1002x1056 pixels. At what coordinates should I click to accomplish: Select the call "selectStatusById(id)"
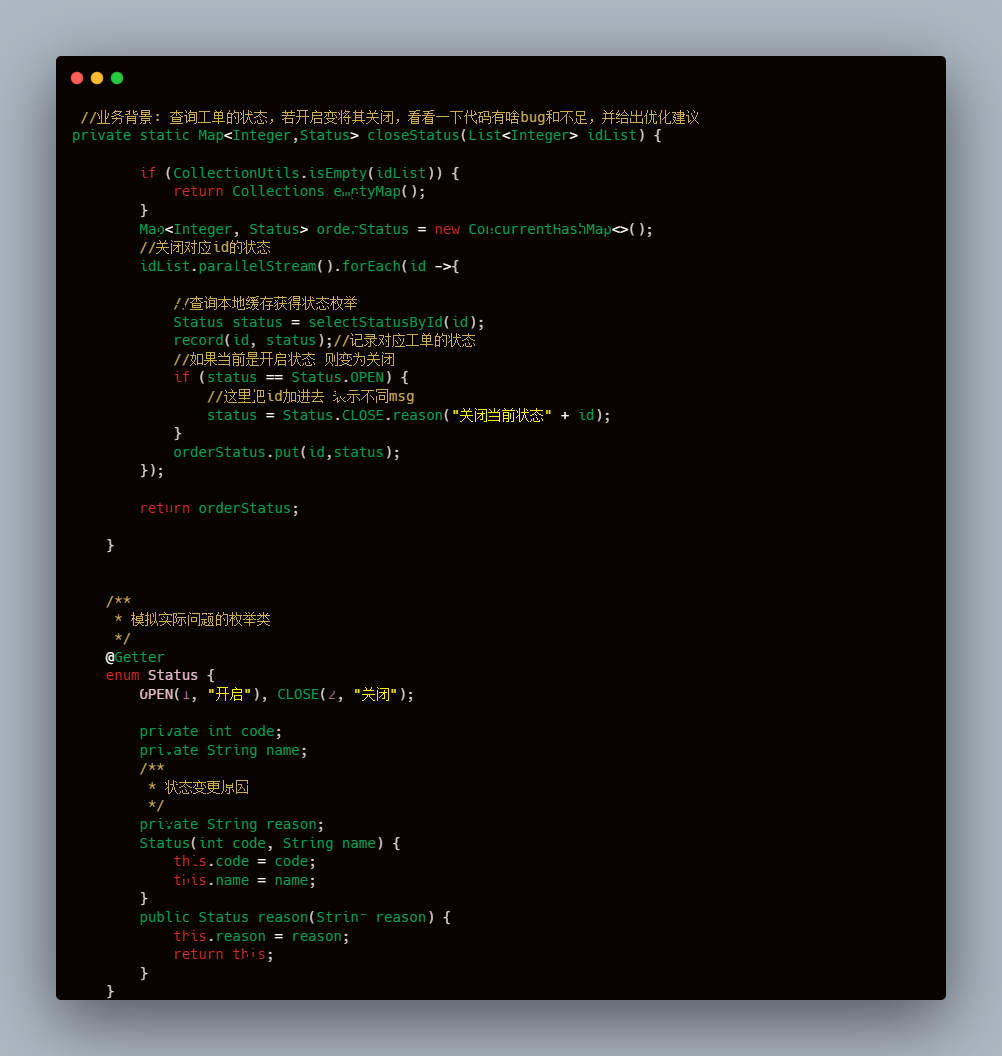click(x=392, y=322)
